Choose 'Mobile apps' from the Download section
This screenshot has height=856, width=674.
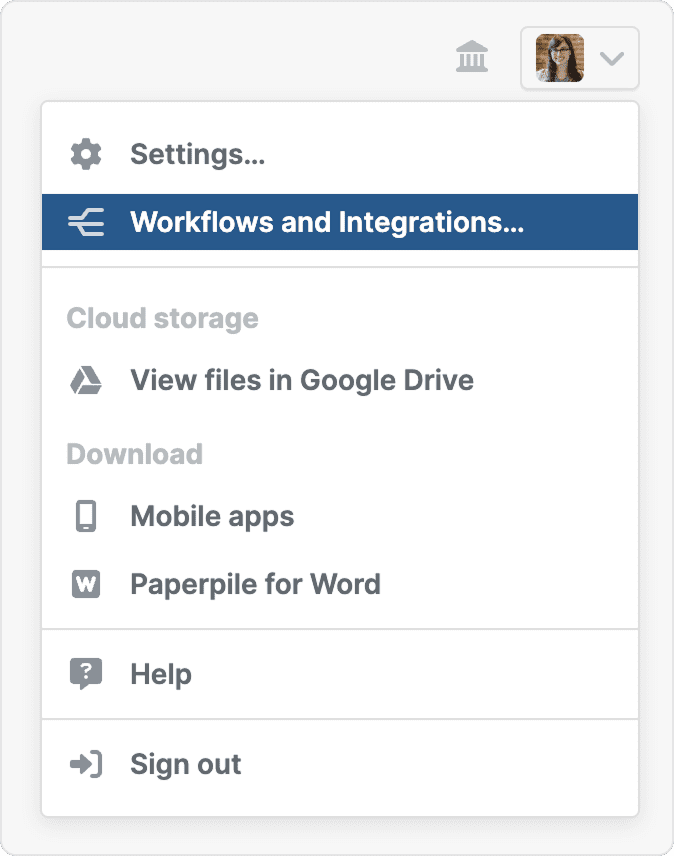coord(212,517)
